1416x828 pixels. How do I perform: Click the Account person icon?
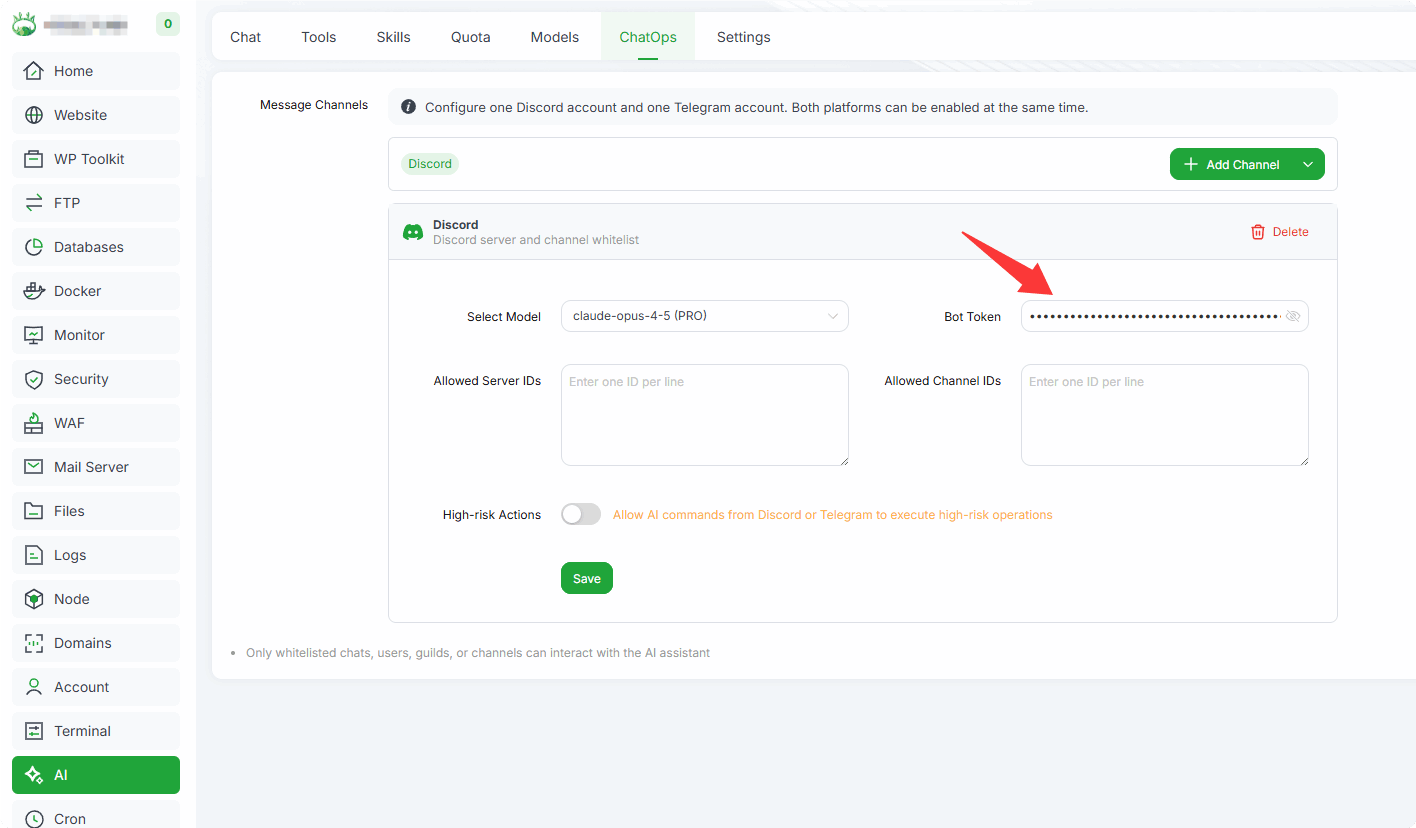pyautogui.click(x=34, y=687)
